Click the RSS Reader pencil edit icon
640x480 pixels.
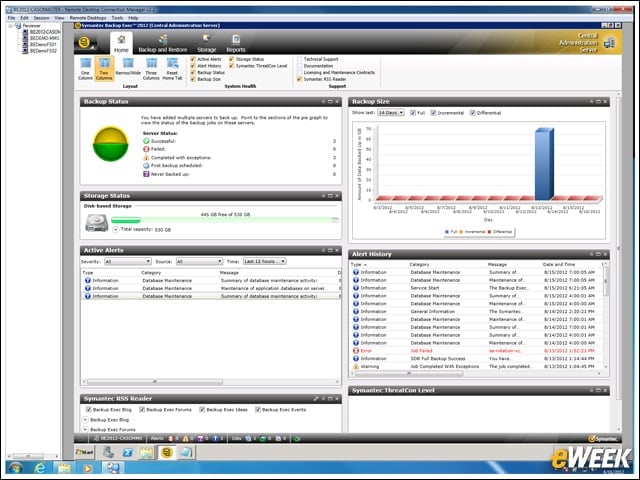click(x=316, y=398)
